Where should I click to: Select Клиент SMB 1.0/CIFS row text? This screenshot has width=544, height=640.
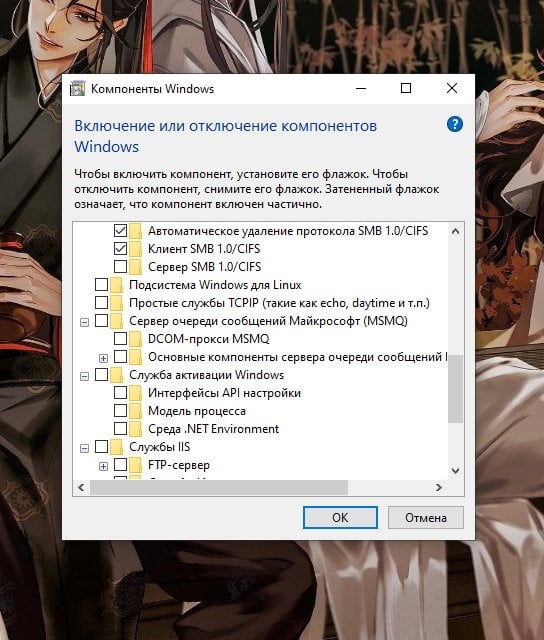[x=204, y=249]
